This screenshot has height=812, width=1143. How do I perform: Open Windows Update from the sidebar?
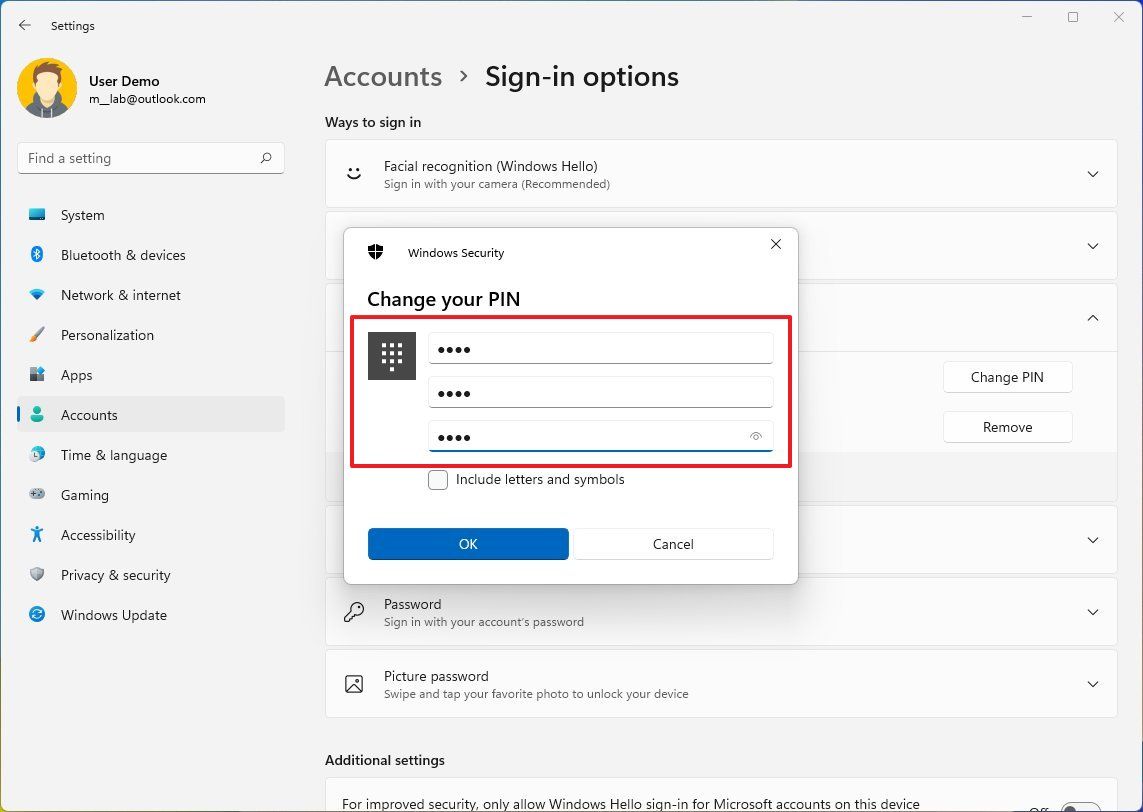coord(36,615)
